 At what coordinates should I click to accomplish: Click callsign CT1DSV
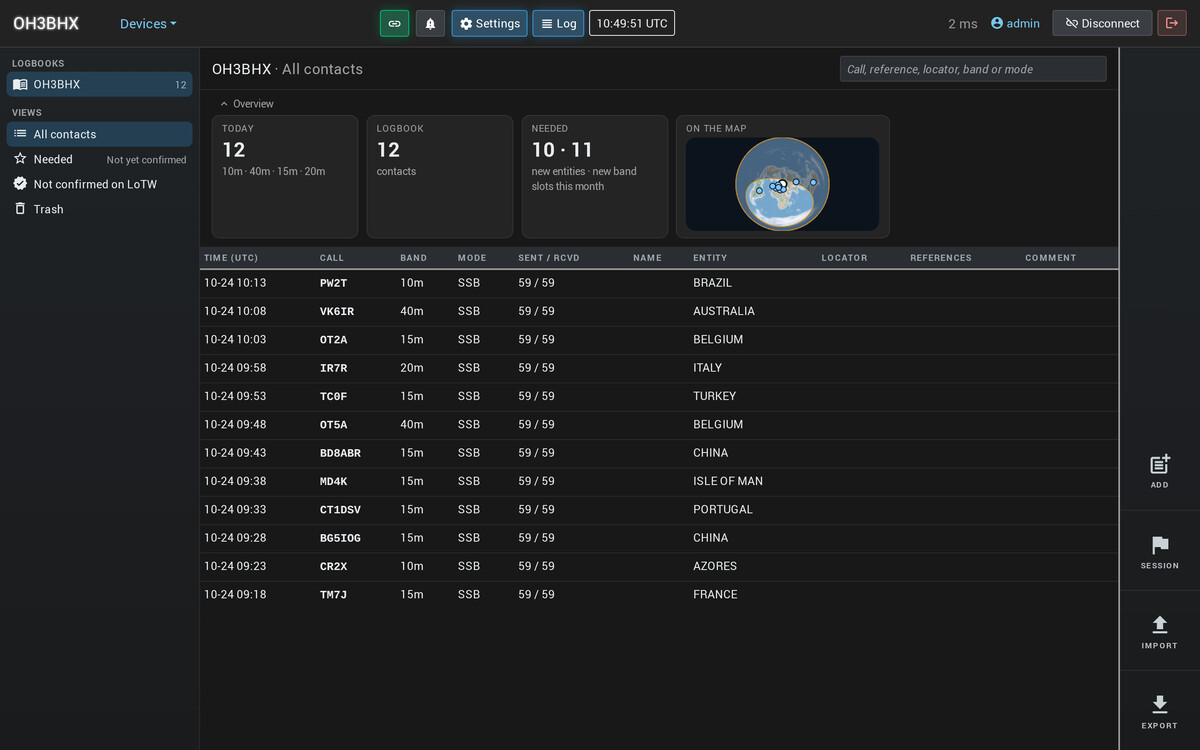(x=340, y=510)
